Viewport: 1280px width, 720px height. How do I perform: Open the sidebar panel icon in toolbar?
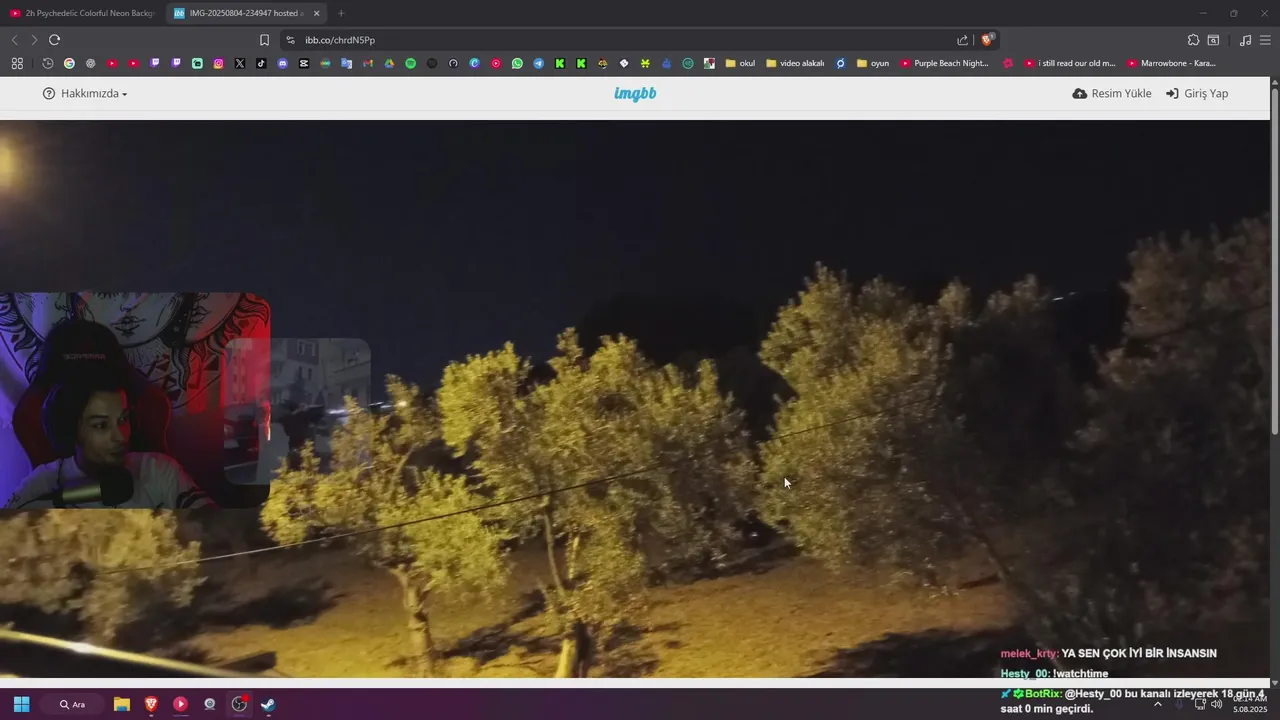point(1213,40)
